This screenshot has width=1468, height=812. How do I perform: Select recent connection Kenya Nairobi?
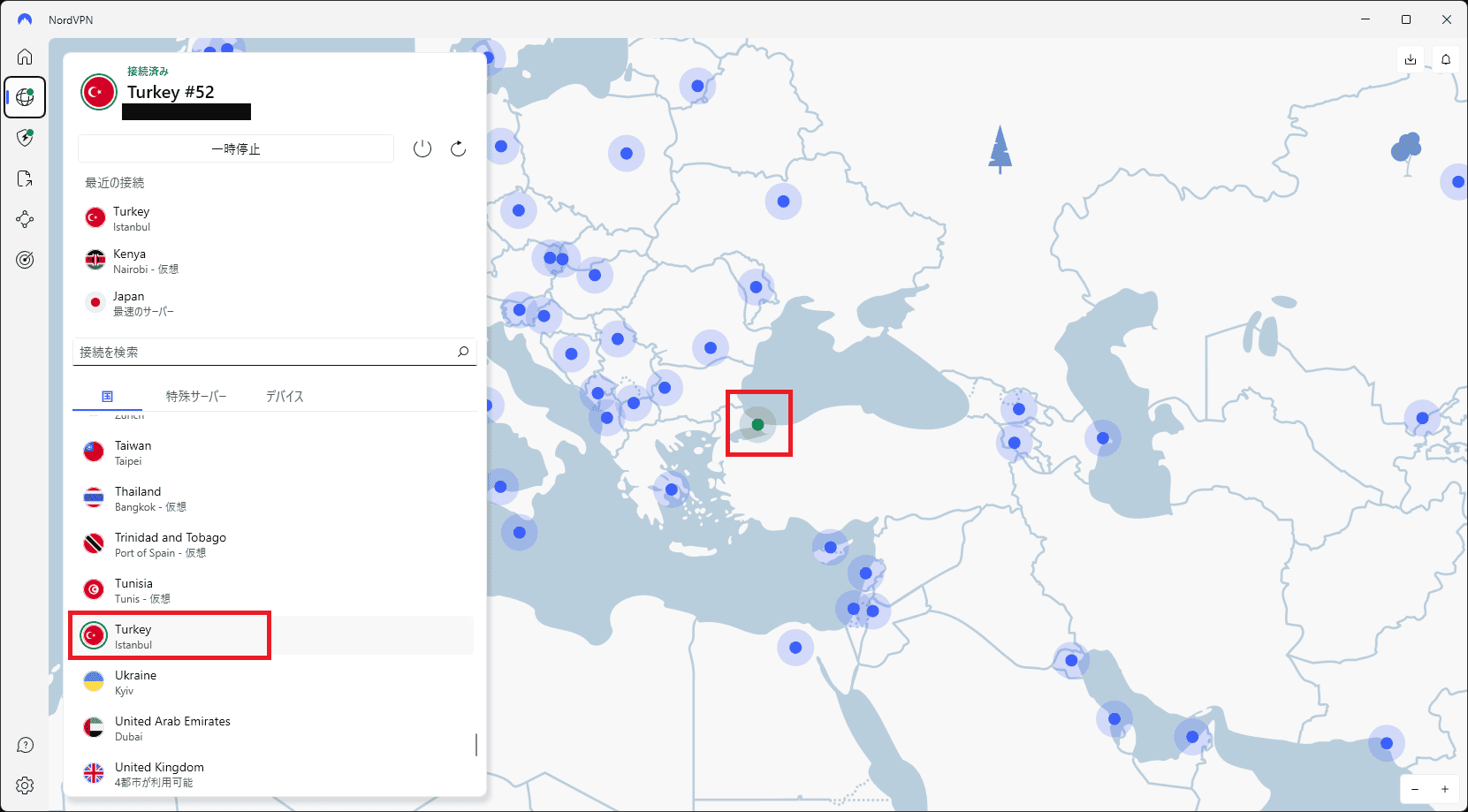[x=274, y=261]
